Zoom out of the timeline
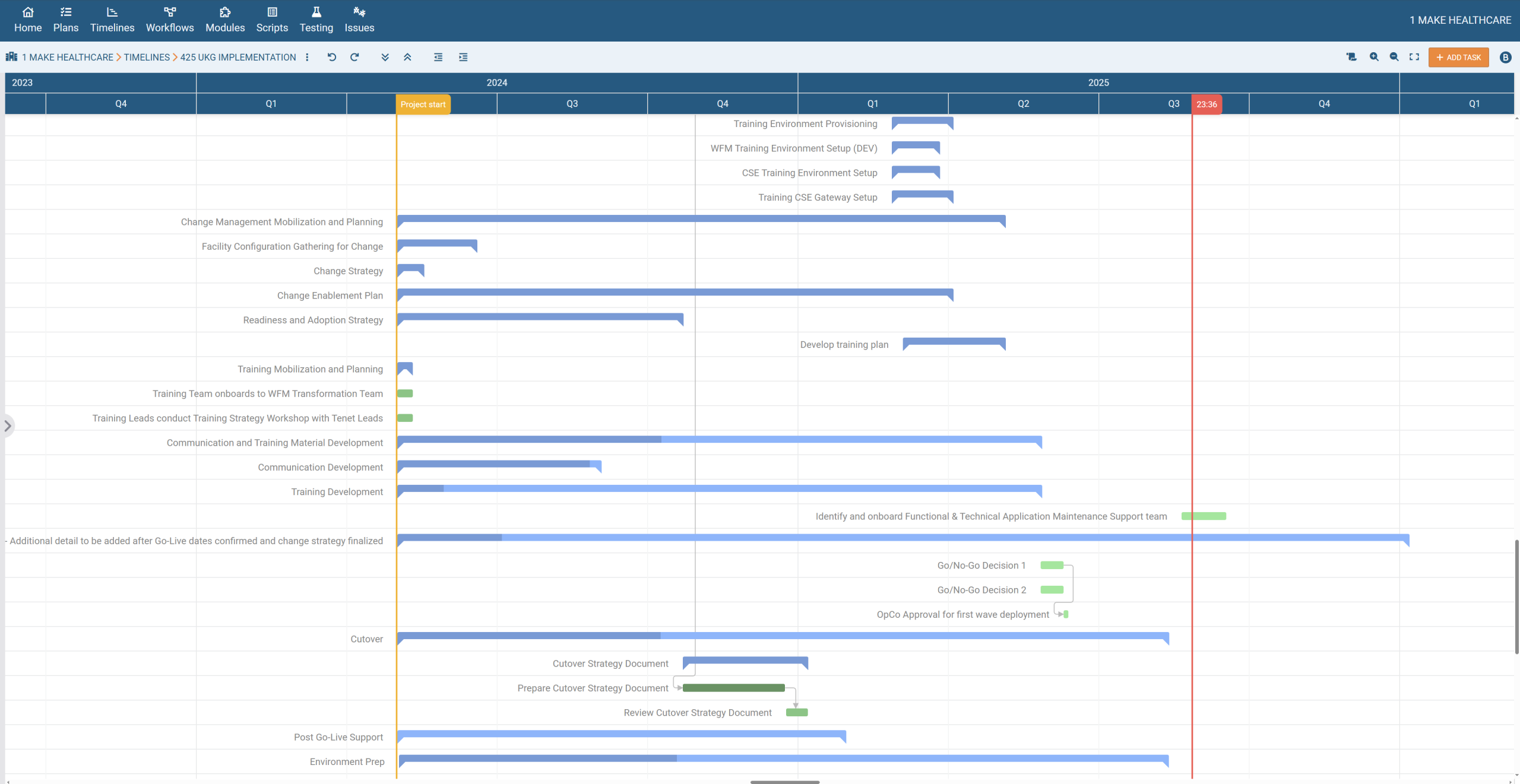The height and width of the screenshot is (784, 1520). click(1394, 57)
